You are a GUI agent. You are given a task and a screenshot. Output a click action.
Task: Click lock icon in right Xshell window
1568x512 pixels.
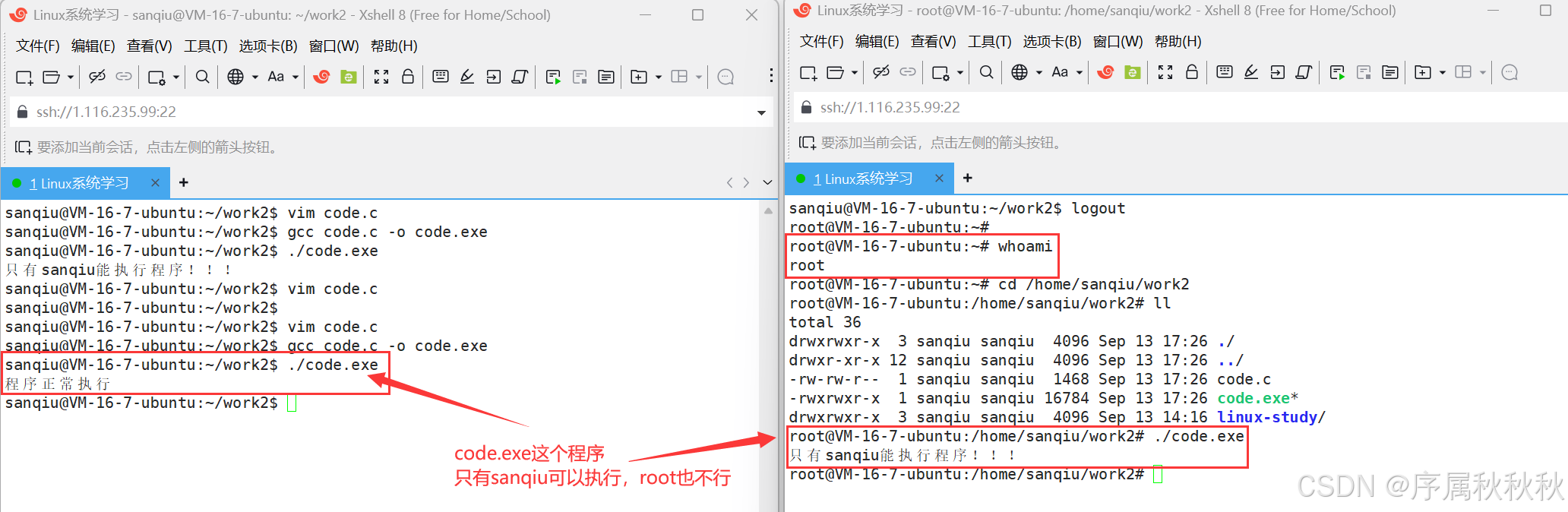pyautogui.click(x=1192, y=72)
